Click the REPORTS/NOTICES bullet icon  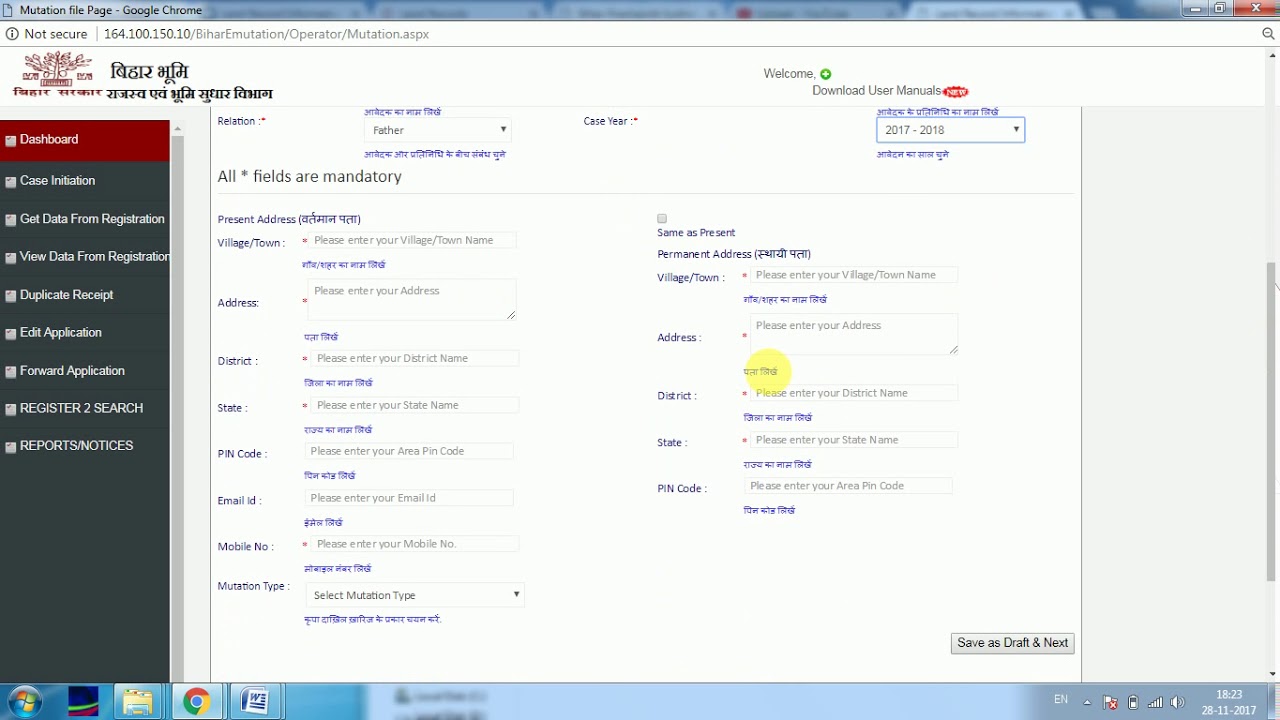[x=11, y=447]
